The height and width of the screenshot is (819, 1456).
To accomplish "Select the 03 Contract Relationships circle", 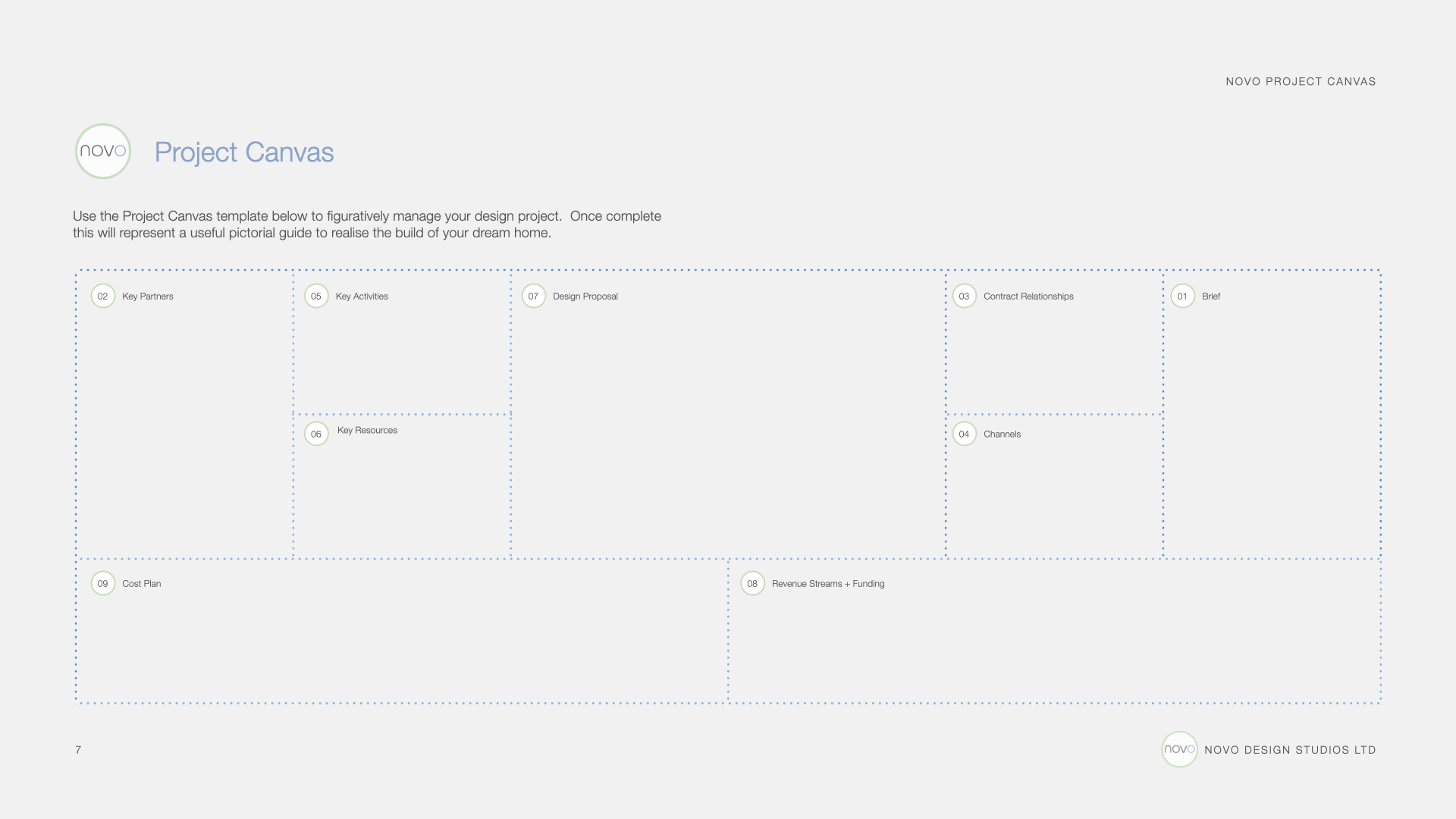I will (964, 297).
